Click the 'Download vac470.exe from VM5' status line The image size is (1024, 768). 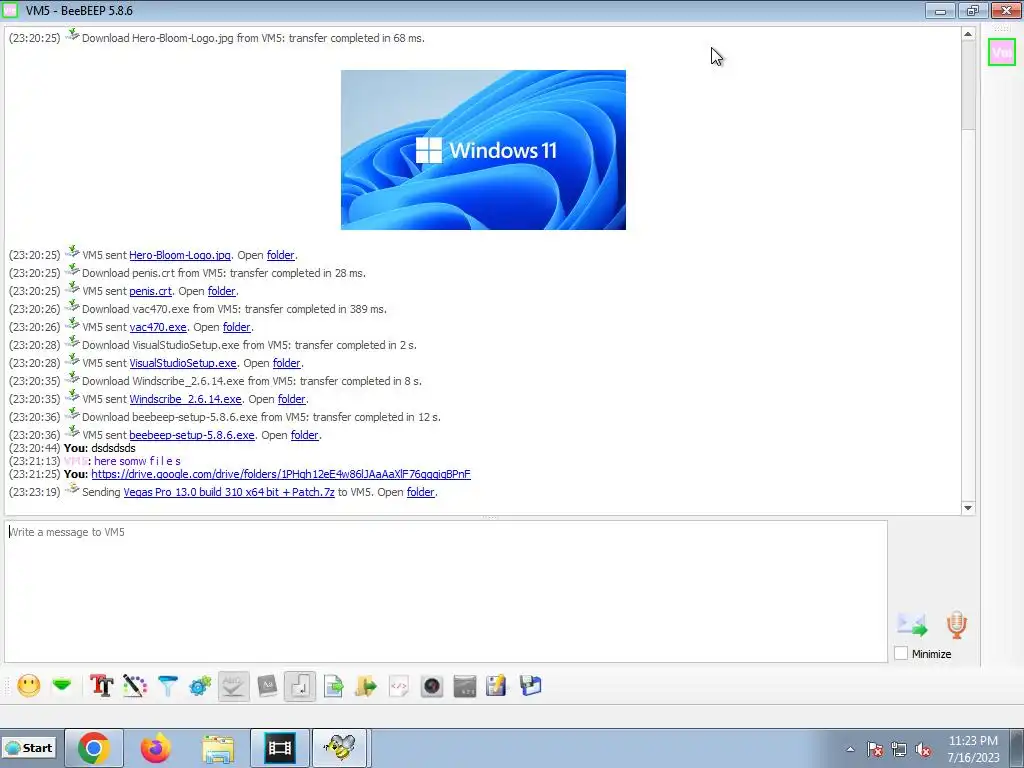[234, 310]
